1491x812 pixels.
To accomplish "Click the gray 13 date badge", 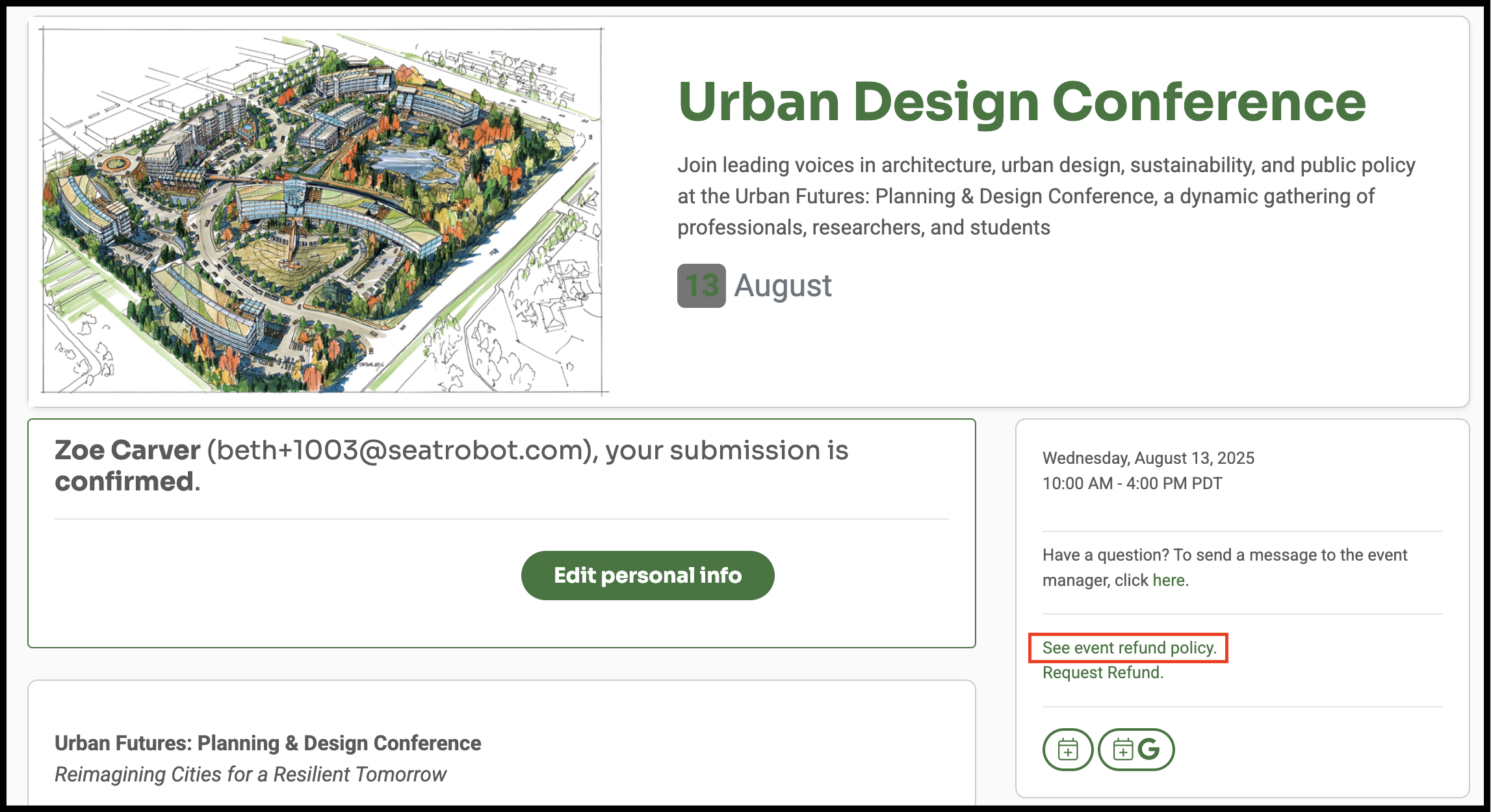I will [x=701, y=286].
